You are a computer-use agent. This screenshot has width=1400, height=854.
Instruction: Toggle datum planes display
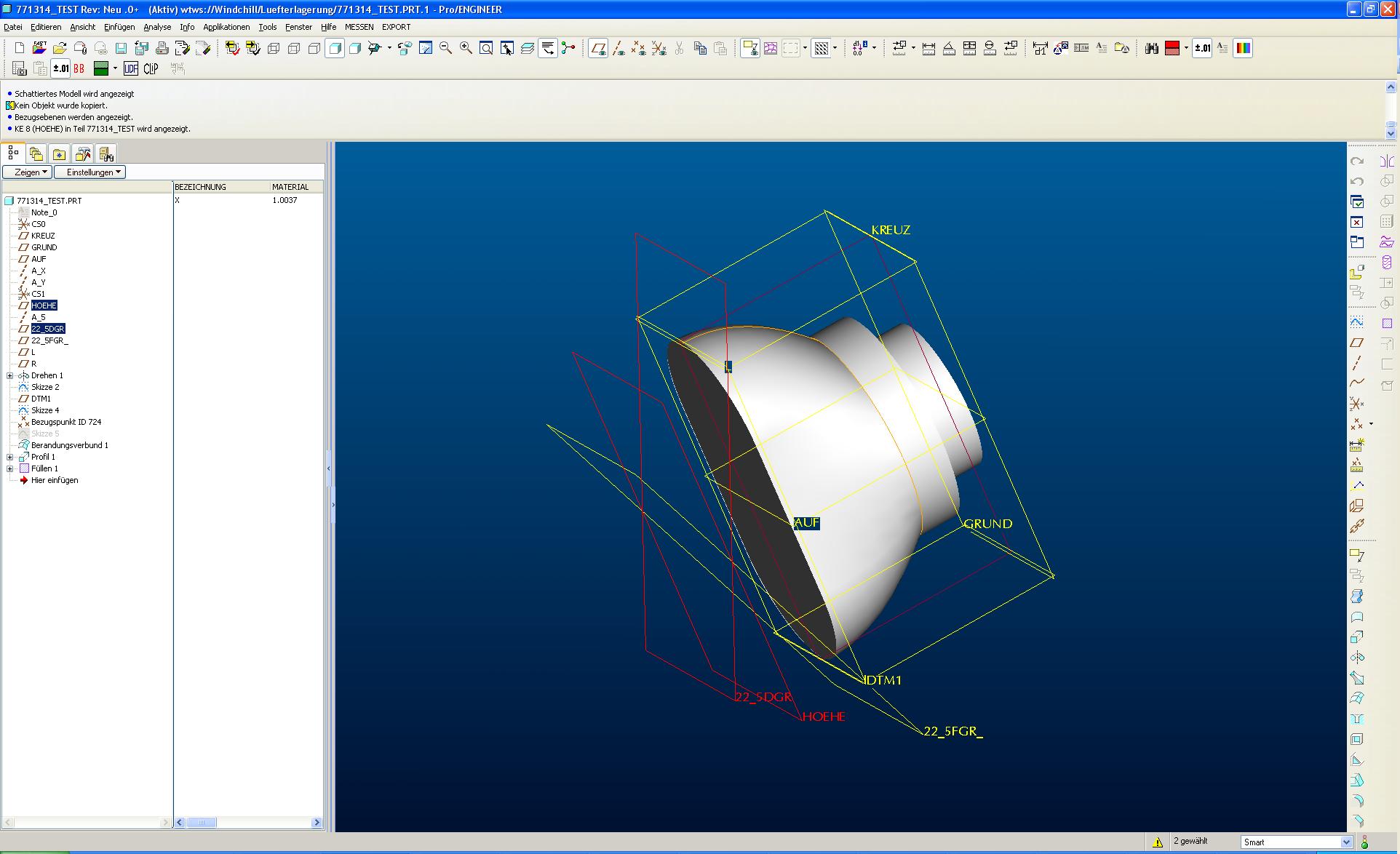[597, 48]
